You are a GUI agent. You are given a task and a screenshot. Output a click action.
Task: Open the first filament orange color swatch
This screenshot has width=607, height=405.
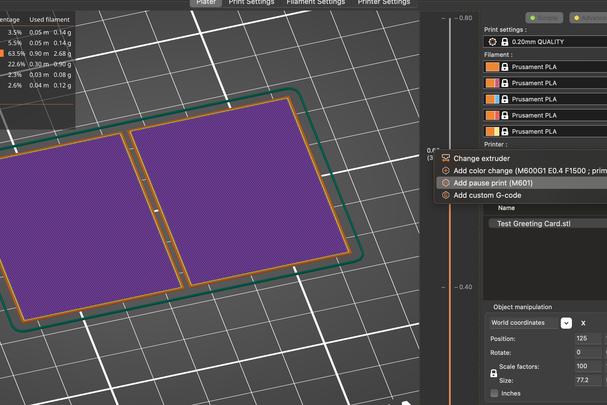tap(492, 67)
